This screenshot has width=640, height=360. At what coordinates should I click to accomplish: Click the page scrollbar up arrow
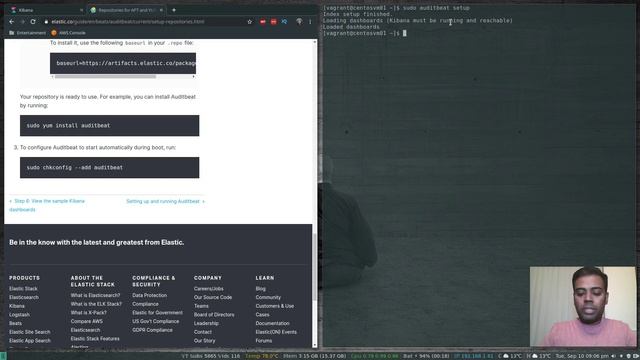[314, 42]
